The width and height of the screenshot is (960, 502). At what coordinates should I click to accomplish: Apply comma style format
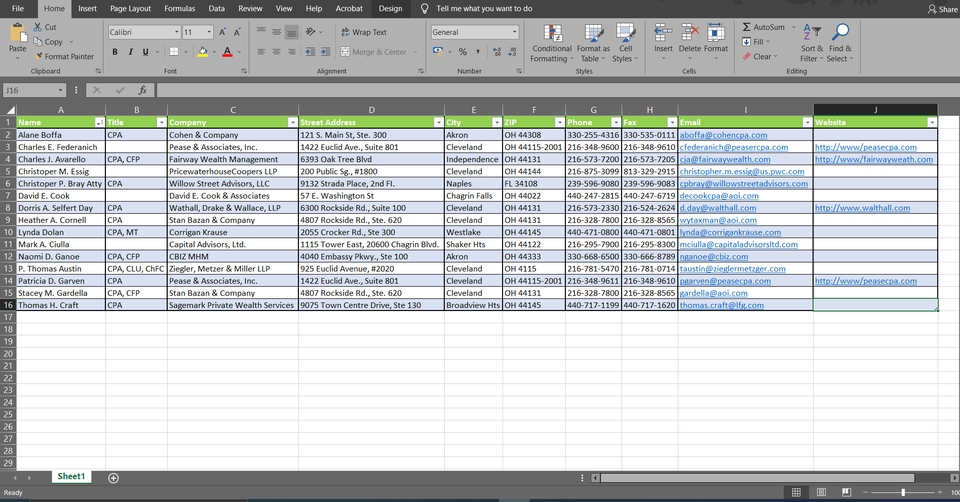[x=478, y=52]
